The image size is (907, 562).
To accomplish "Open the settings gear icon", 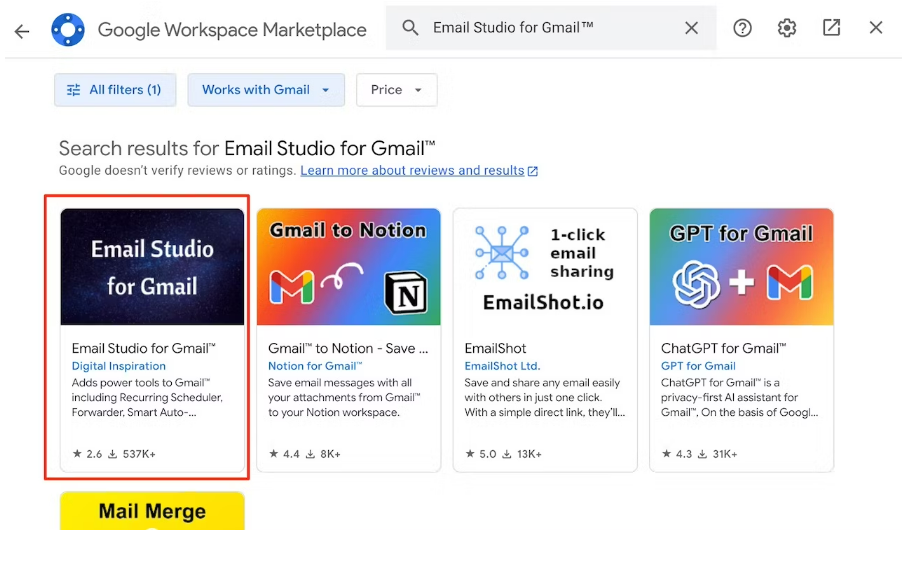I will pos(787,28).
